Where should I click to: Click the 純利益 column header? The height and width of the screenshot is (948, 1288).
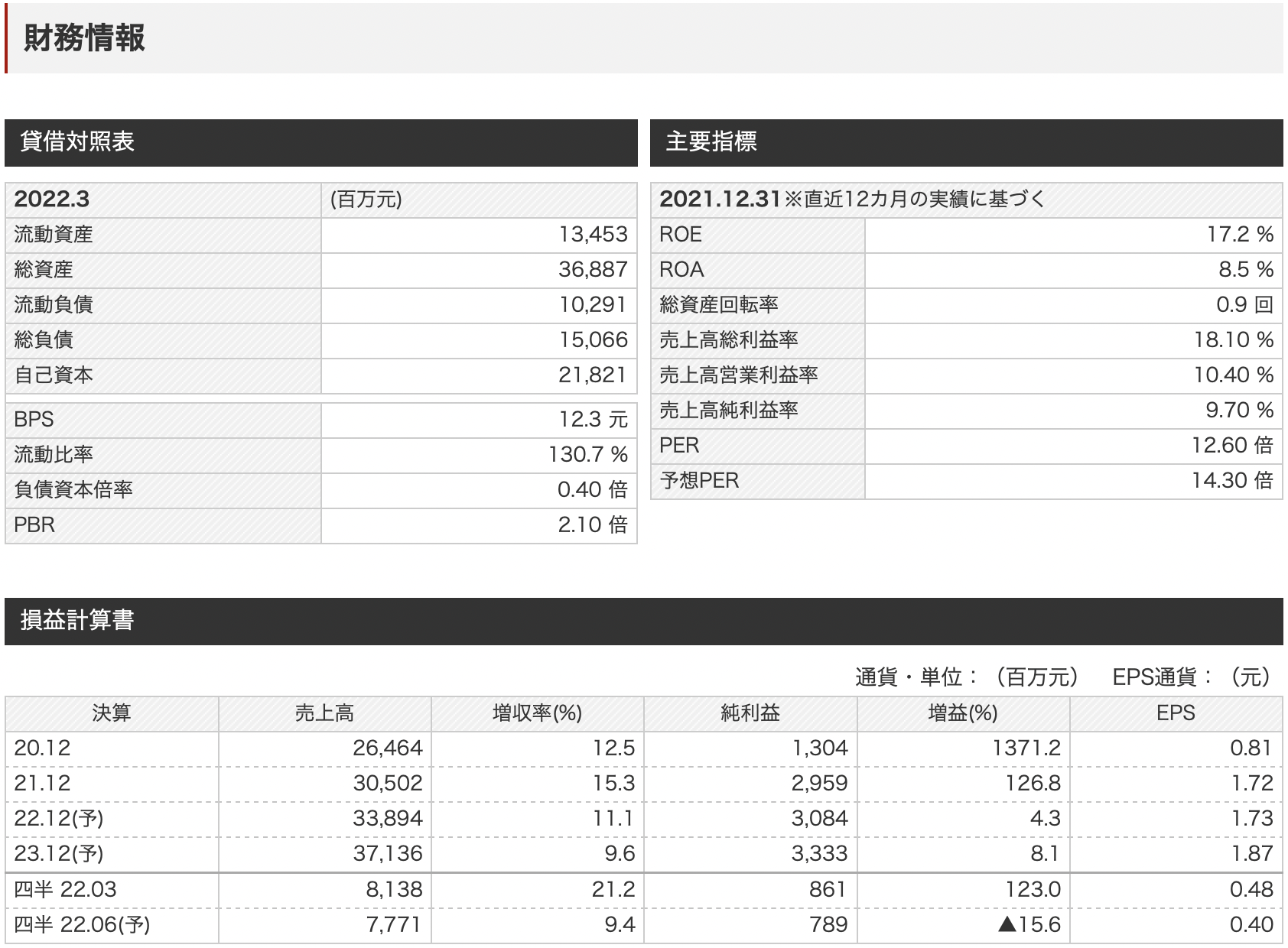[x=750, y=714]
